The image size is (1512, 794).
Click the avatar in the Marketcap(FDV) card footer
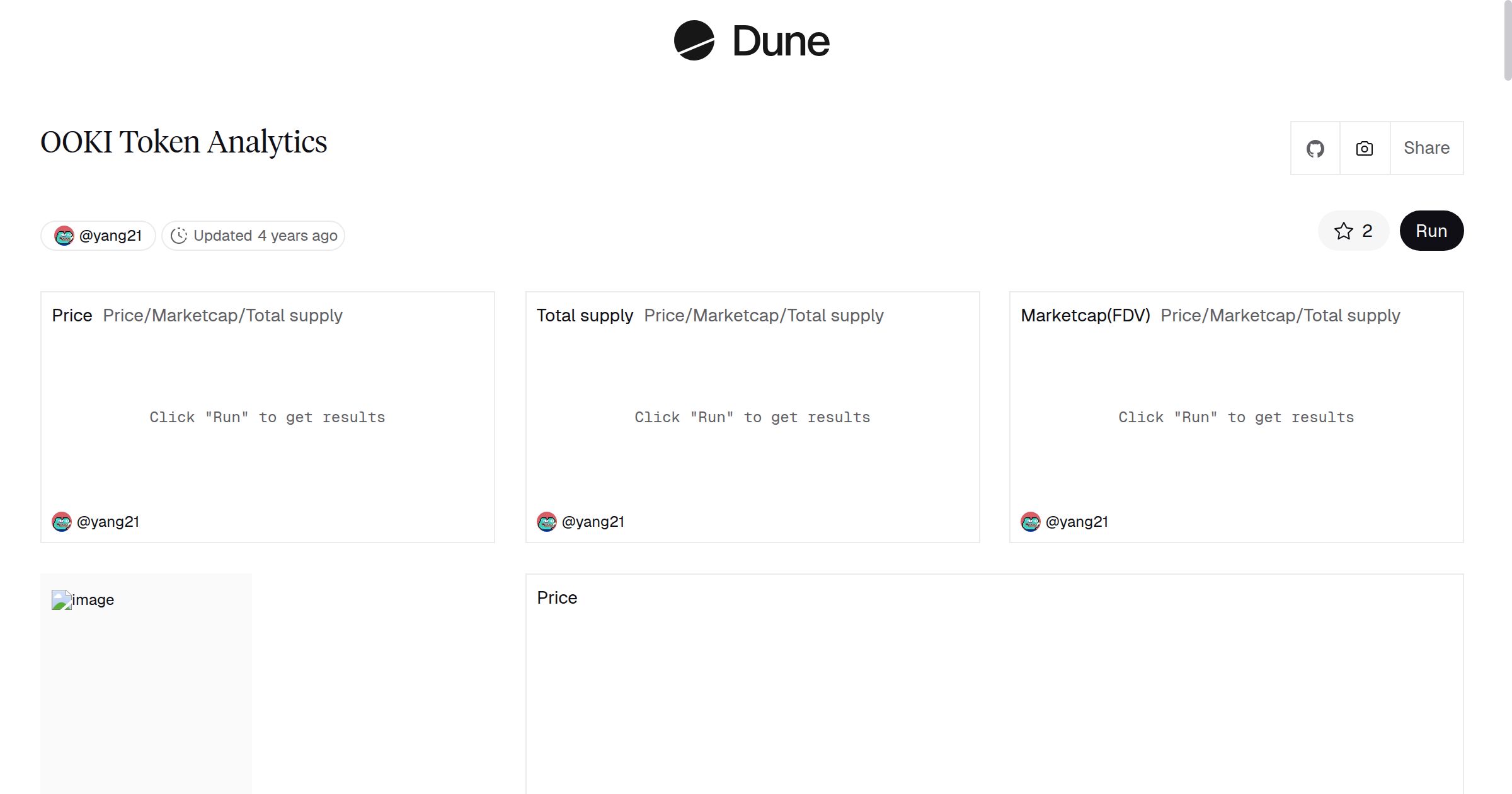point(1031,522)
